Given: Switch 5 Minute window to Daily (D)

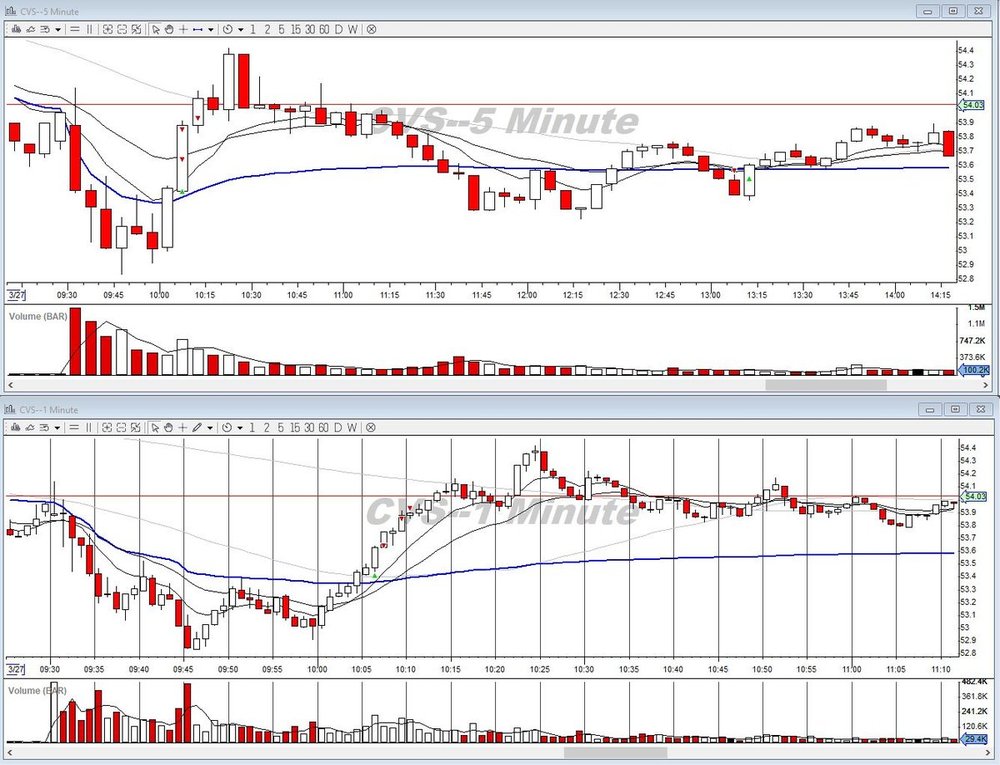Looking at the screenshot, I should [x=339, y=29].
